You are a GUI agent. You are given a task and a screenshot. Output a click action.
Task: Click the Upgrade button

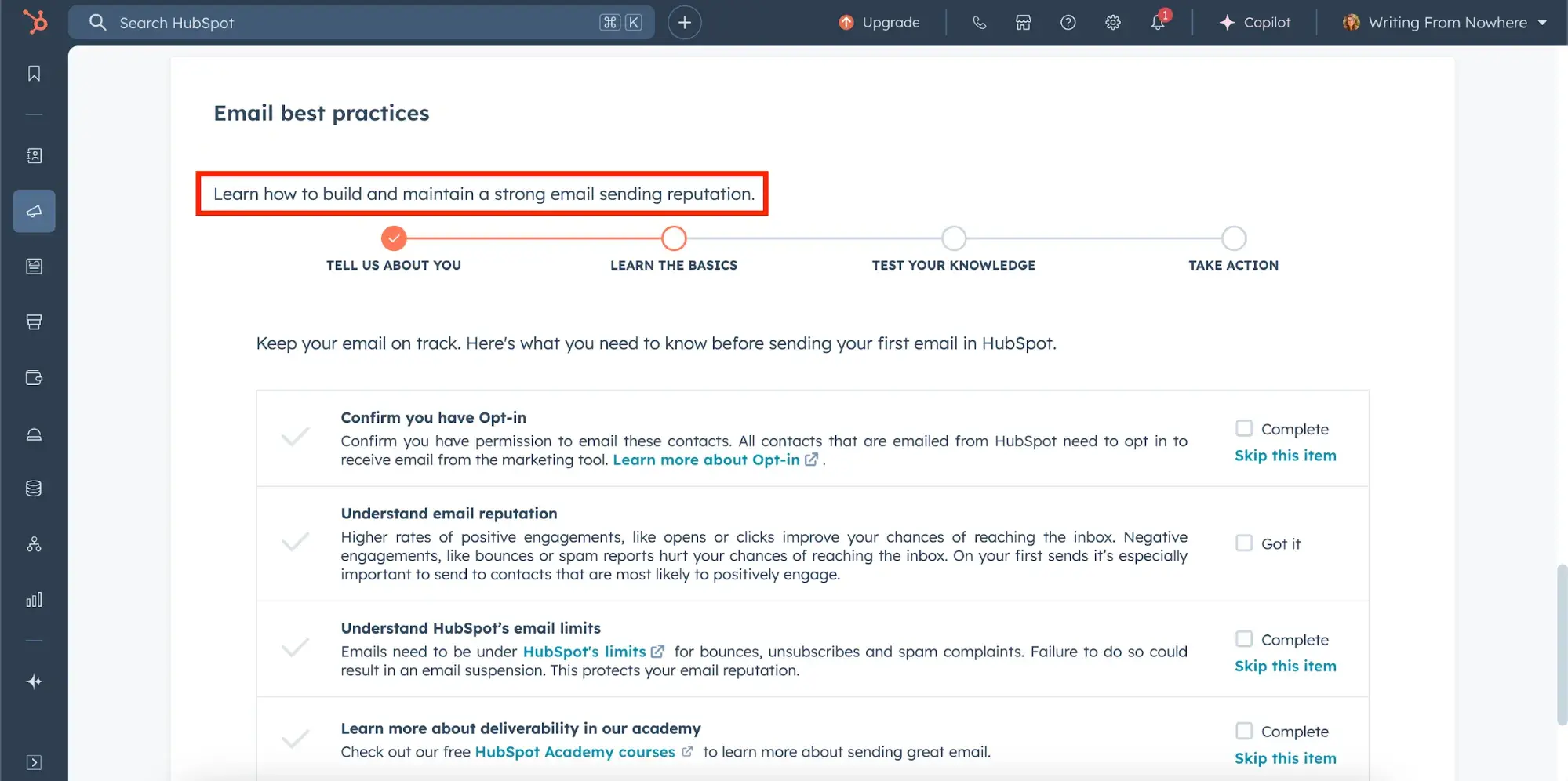(x=879, y=23)
